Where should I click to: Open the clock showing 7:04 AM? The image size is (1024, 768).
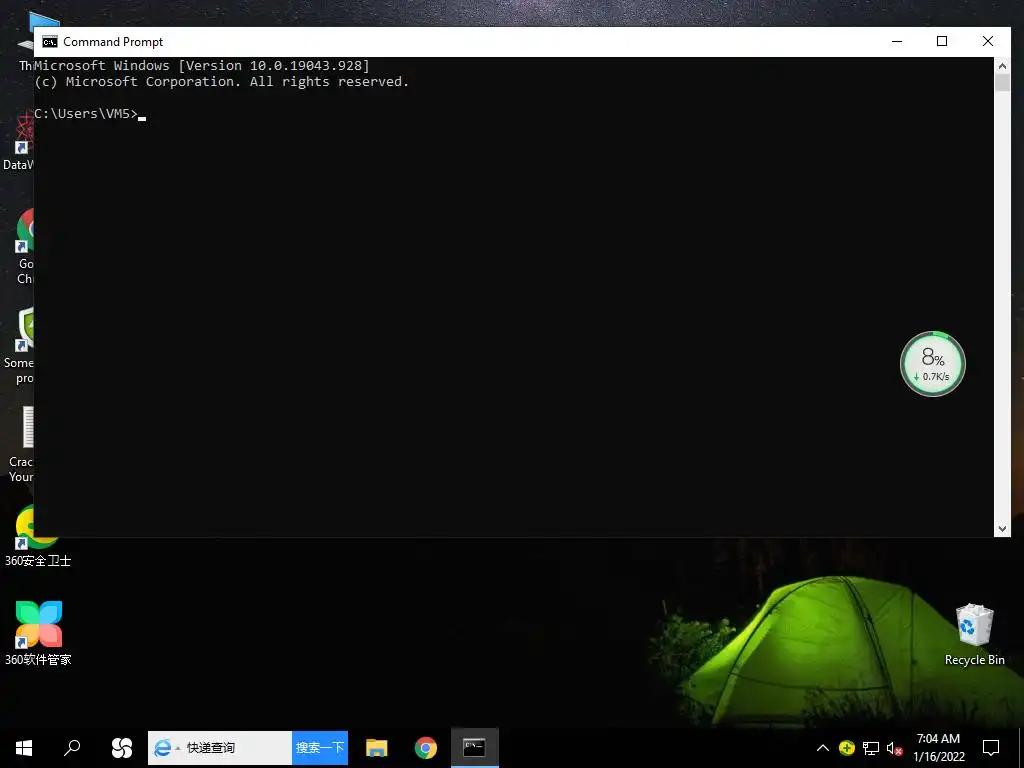(938, 748)
